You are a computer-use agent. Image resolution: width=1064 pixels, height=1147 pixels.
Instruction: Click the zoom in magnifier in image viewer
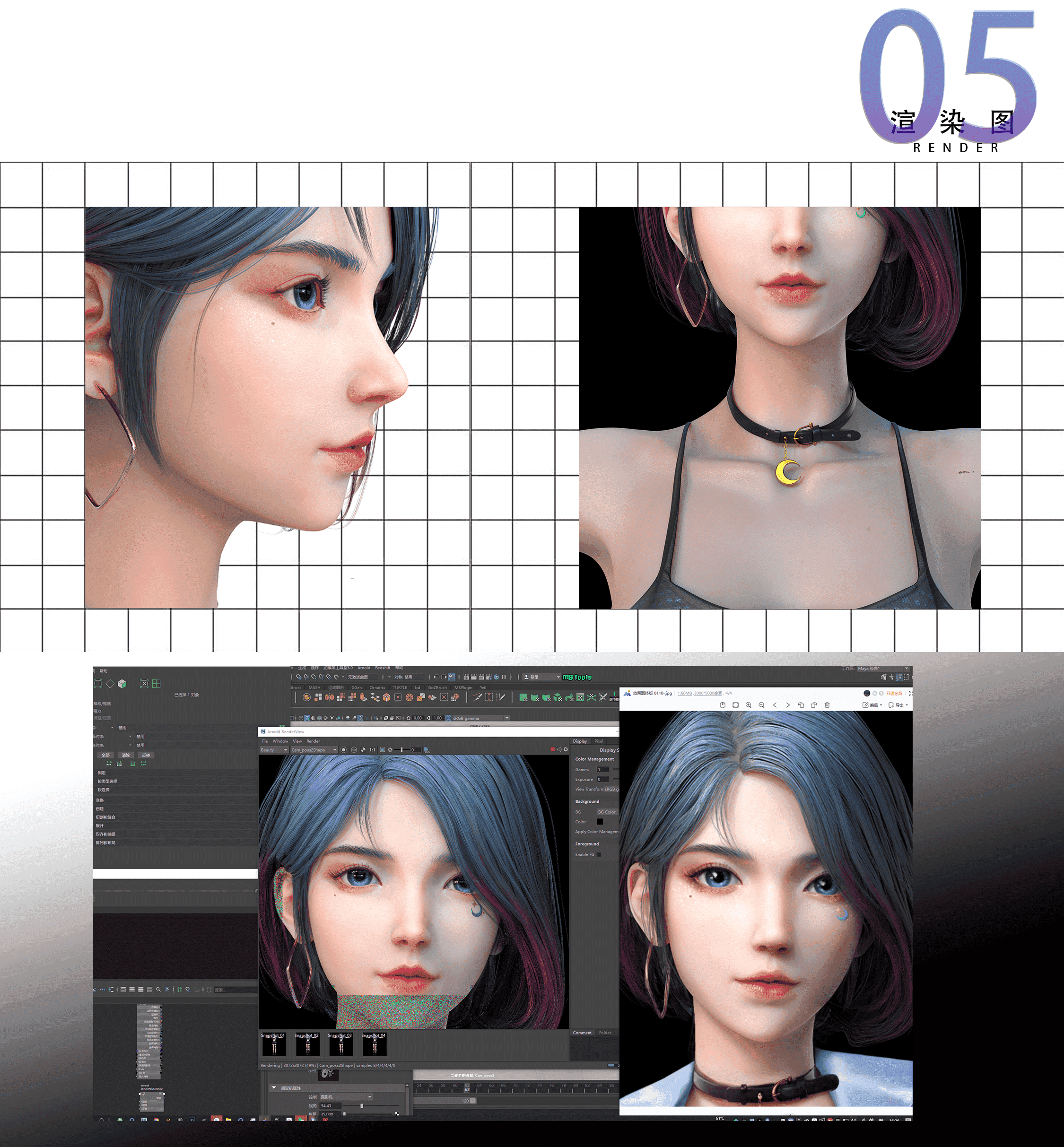[749, 705]
